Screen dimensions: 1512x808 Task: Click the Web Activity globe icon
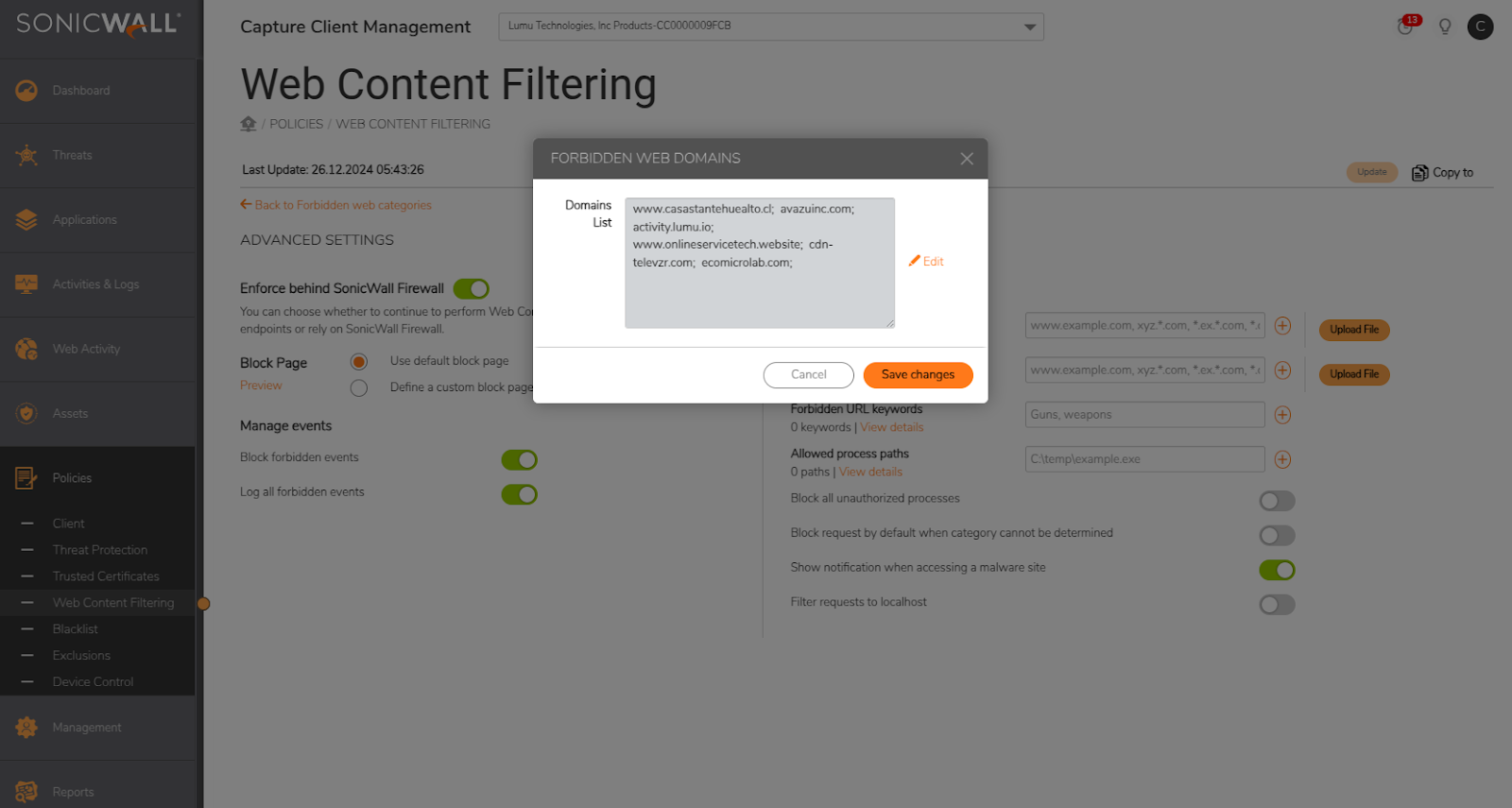(x=26, y=349)
